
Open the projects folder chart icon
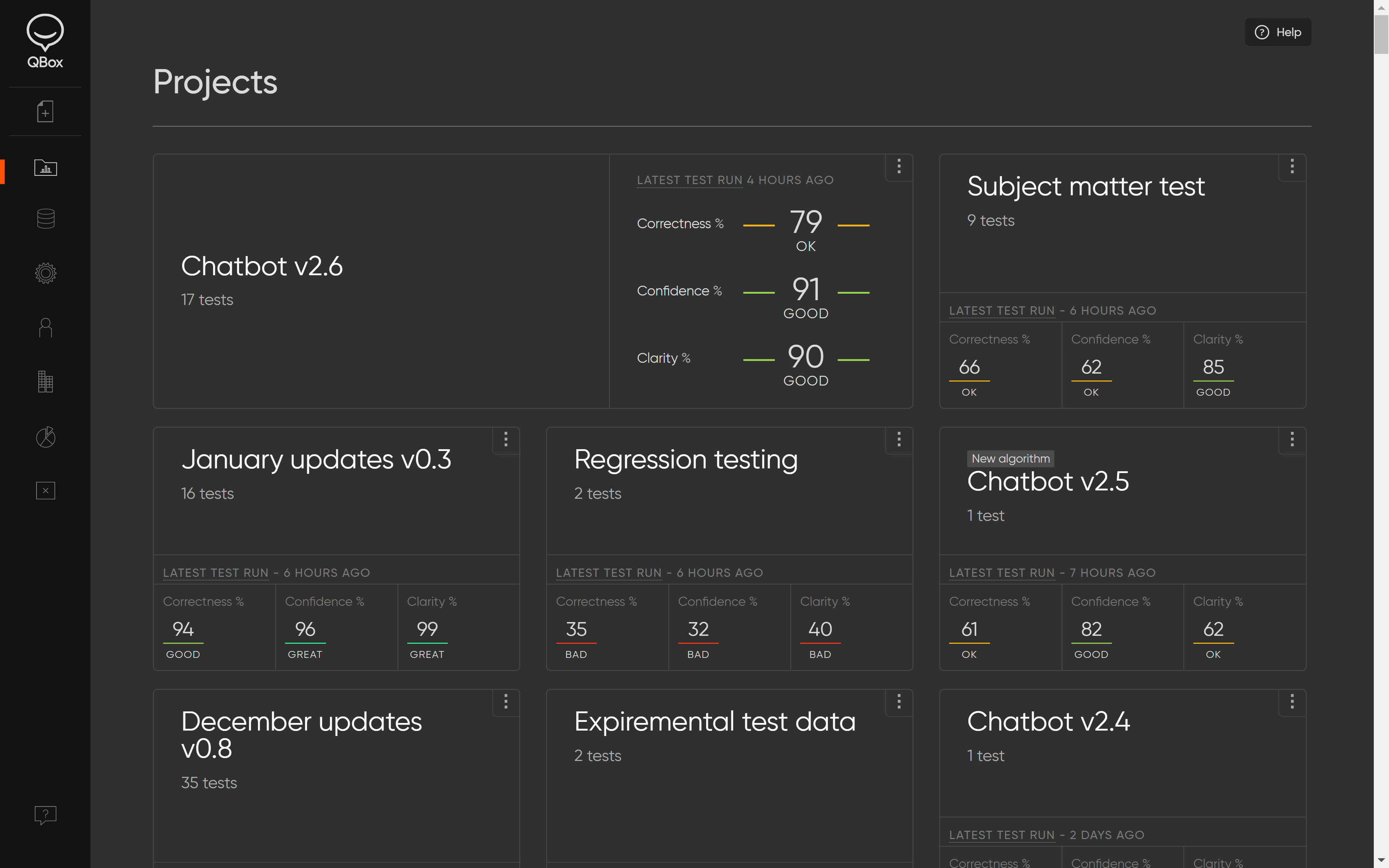click(45, 167)
